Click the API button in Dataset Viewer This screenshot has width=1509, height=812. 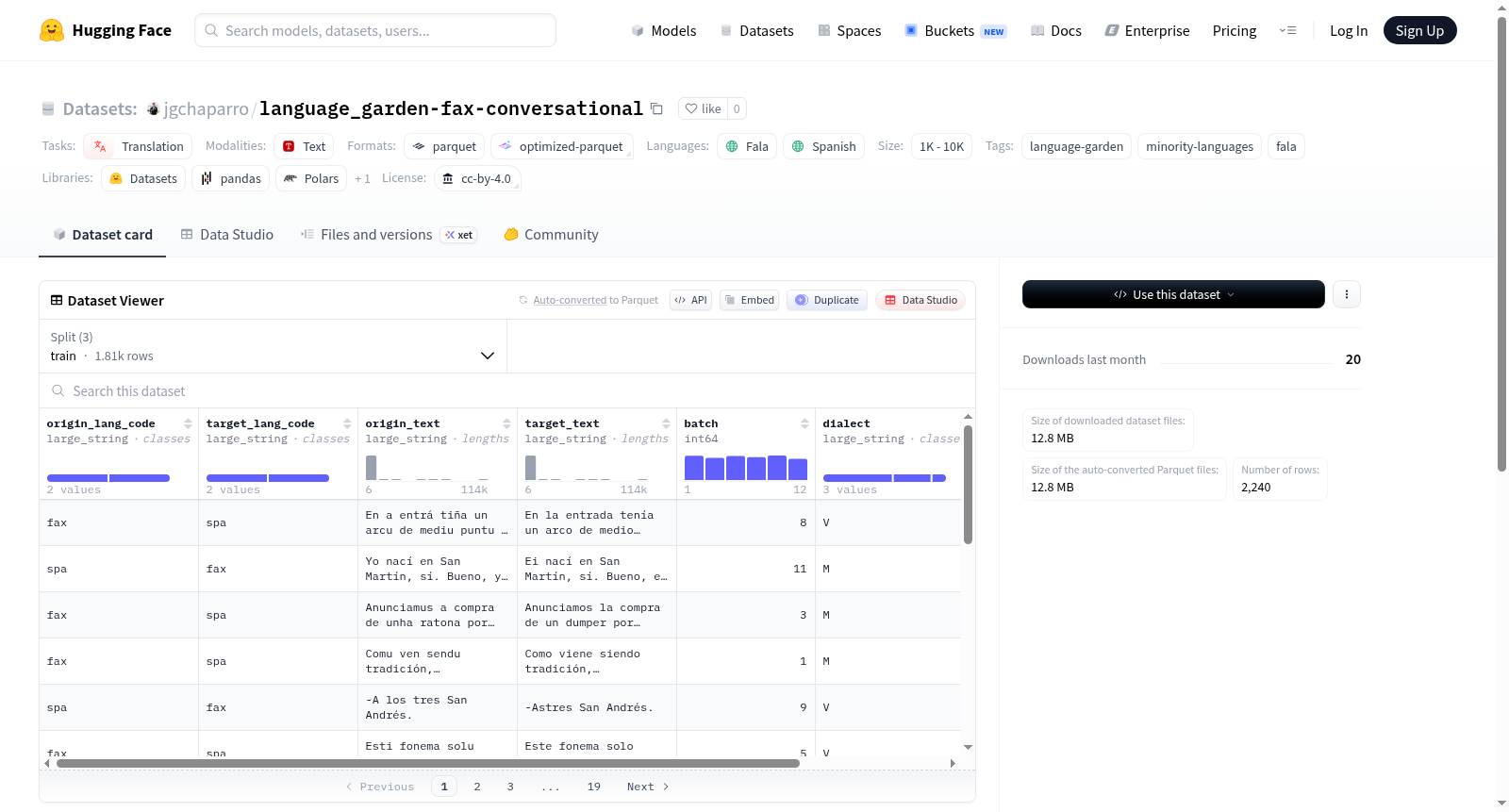[x=690, y=300]
